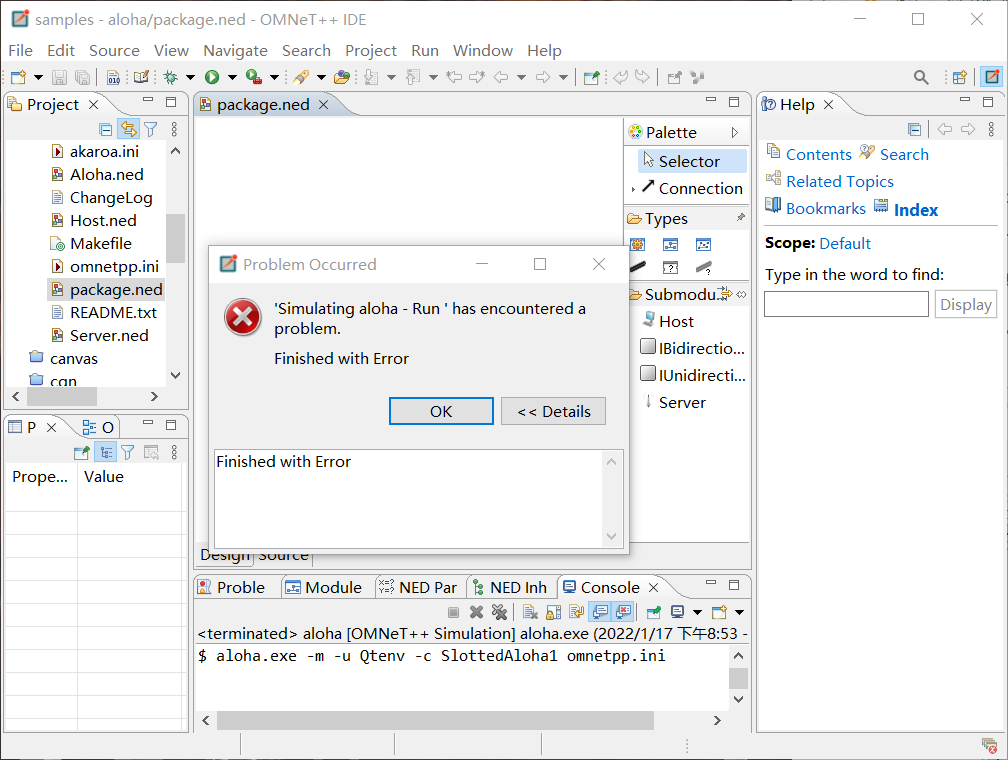Toggle Link with Editor in Project panel
The width and height of the screenshot is (1008, 760).
pos(129,129)
